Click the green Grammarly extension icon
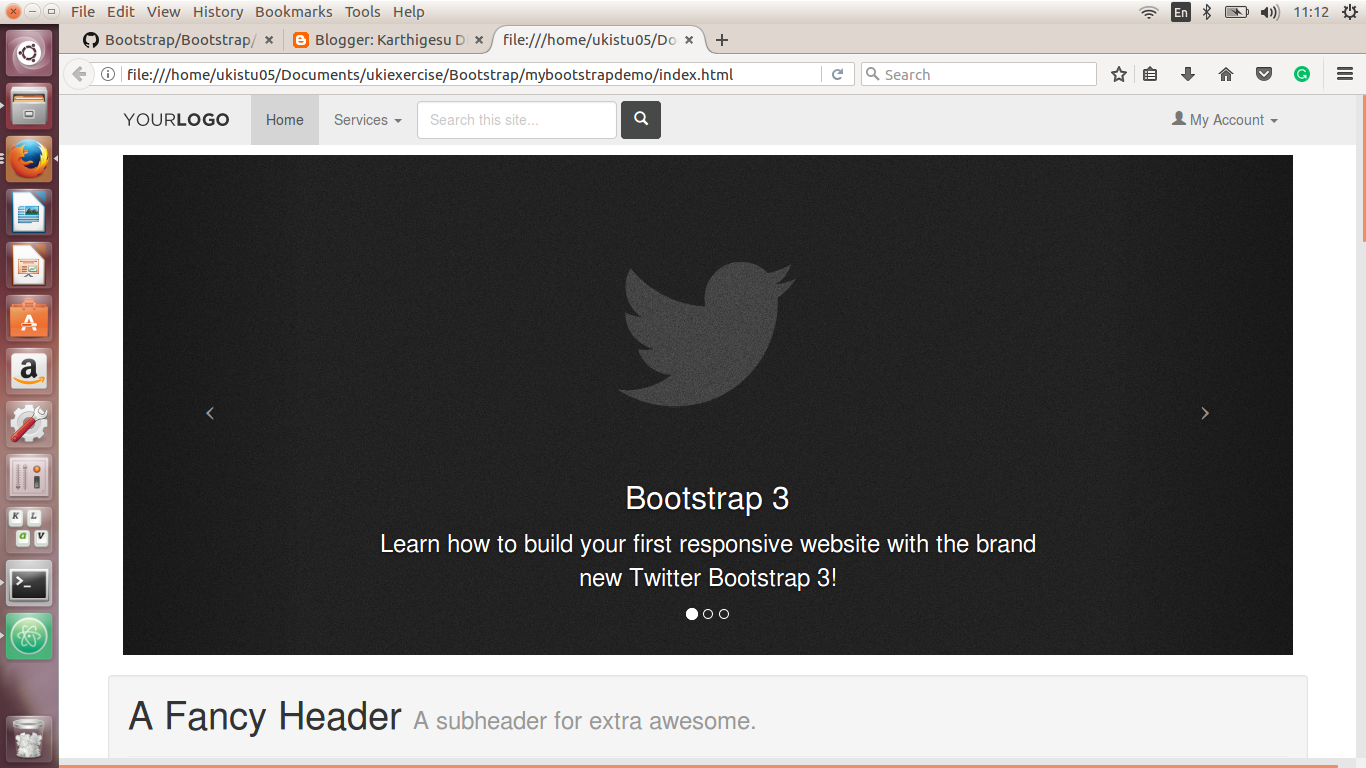This screenshot has height=768, width=1366. click(1302, 74)
